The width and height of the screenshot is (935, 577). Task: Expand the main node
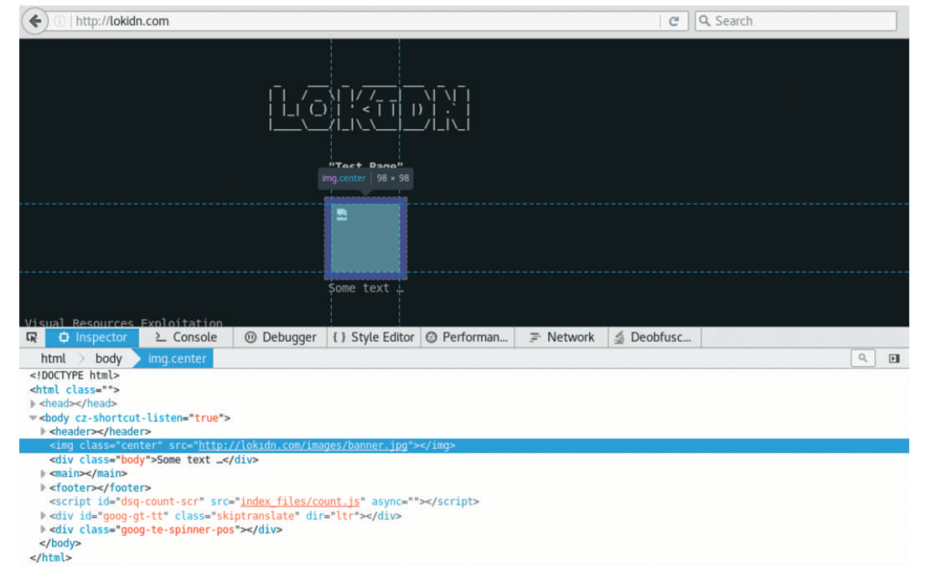(43, 474)
